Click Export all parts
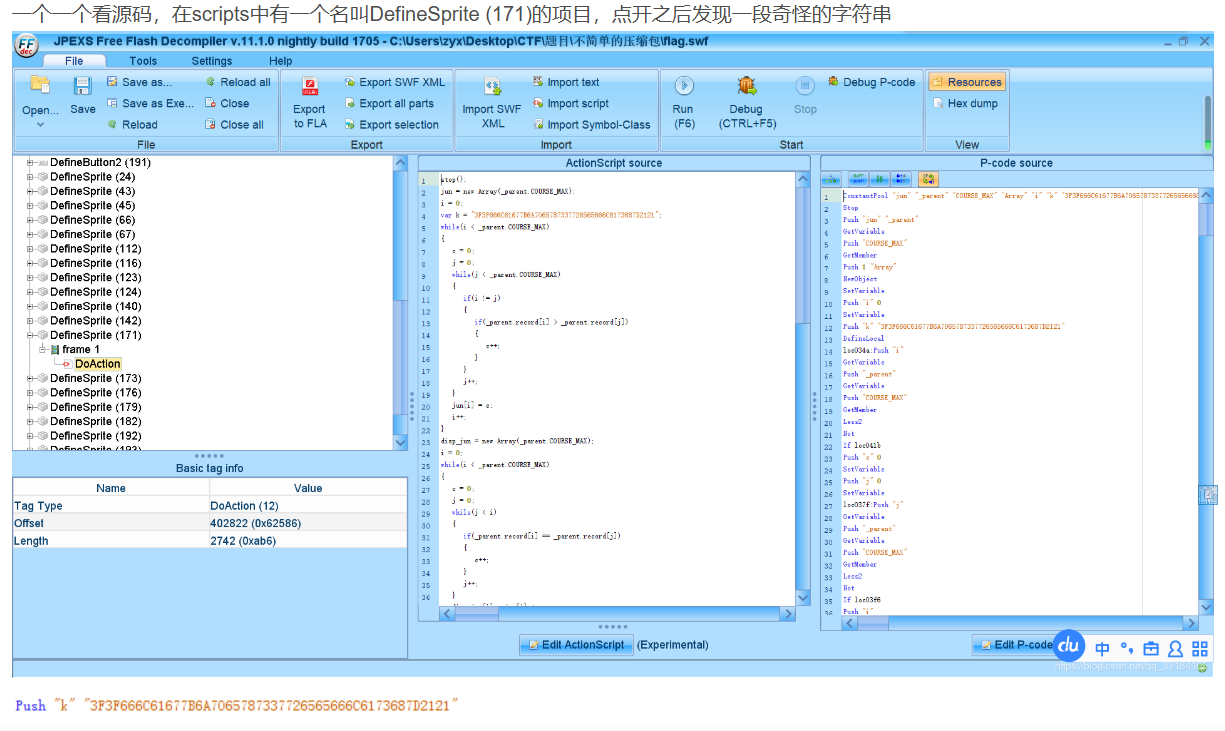Screen dimensions: 1225x731 [x=389, y=103]
